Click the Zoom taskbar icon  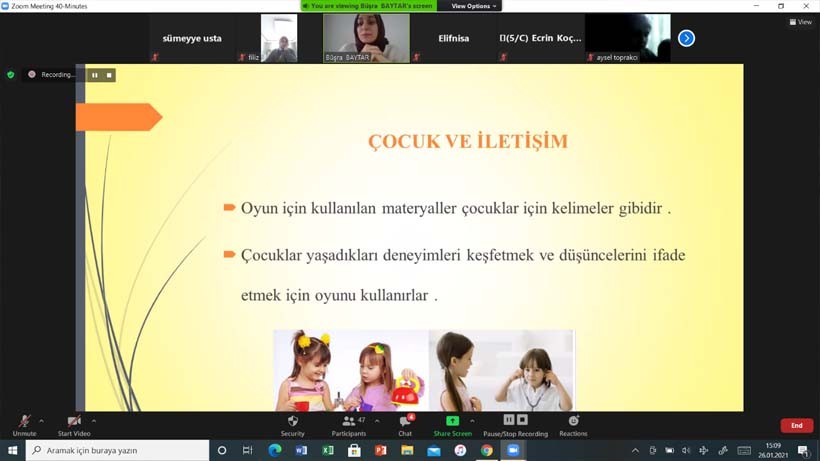click(513, 450)
